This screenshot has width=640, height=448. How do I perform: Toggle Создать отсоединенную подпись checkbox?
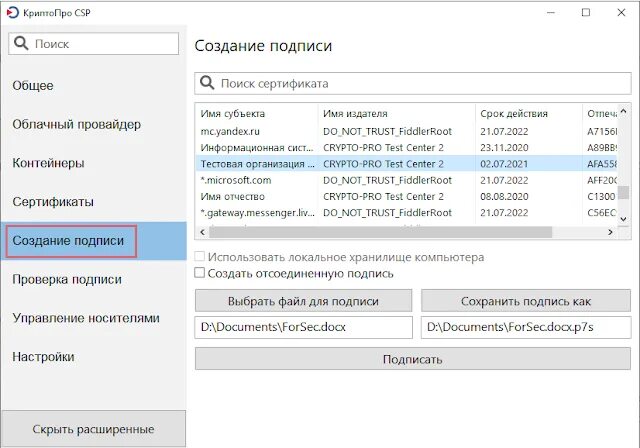199,273
